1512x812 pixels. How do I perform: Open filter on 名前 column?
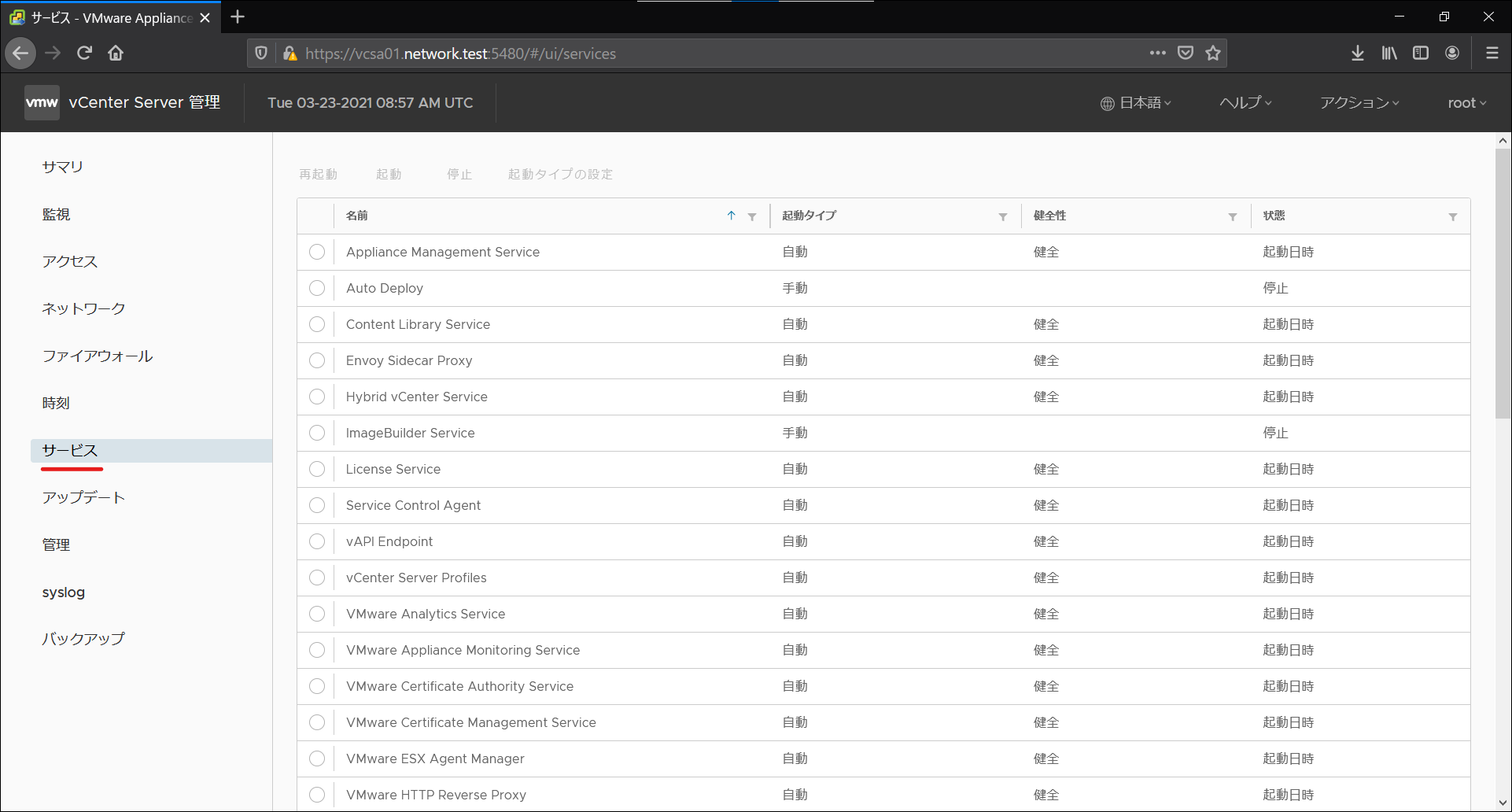[752, 216]
